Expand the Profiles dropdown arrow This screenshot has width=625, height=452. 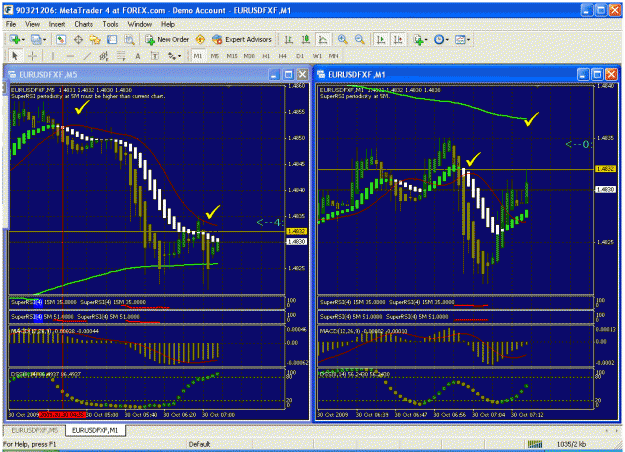[45, 39]
